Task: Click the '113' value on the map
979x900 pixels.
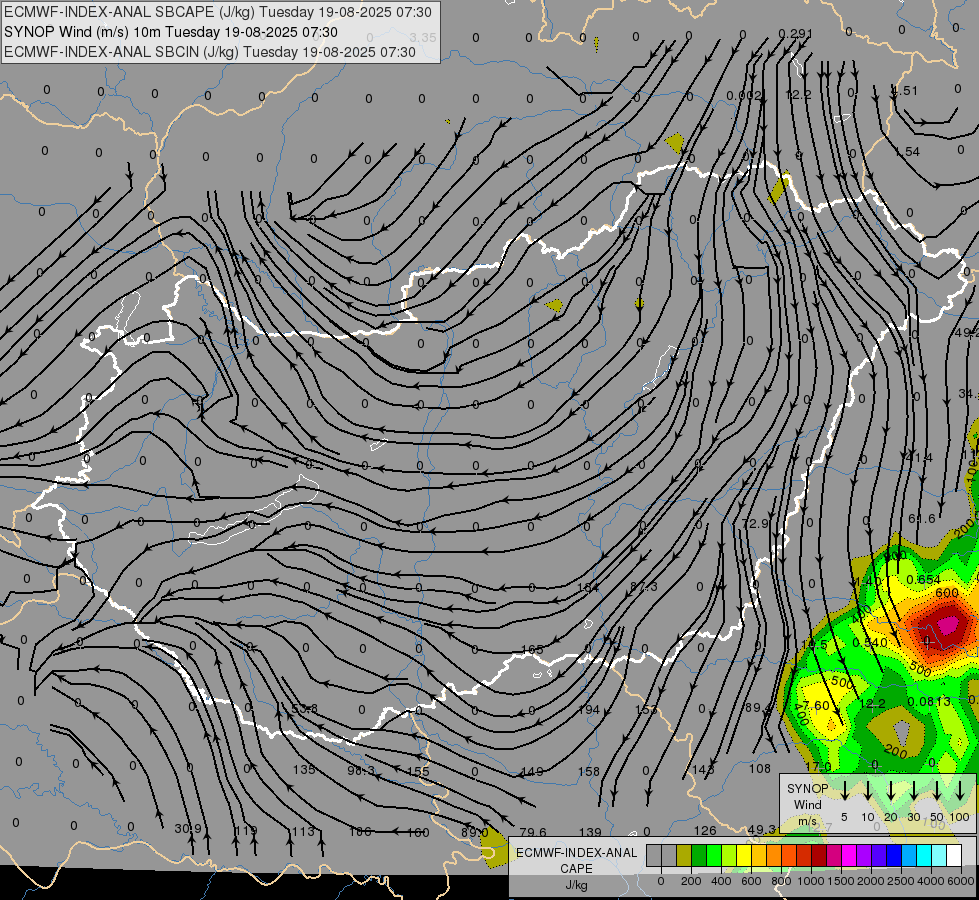Action: pyautogui.click(x=303, y=831)
